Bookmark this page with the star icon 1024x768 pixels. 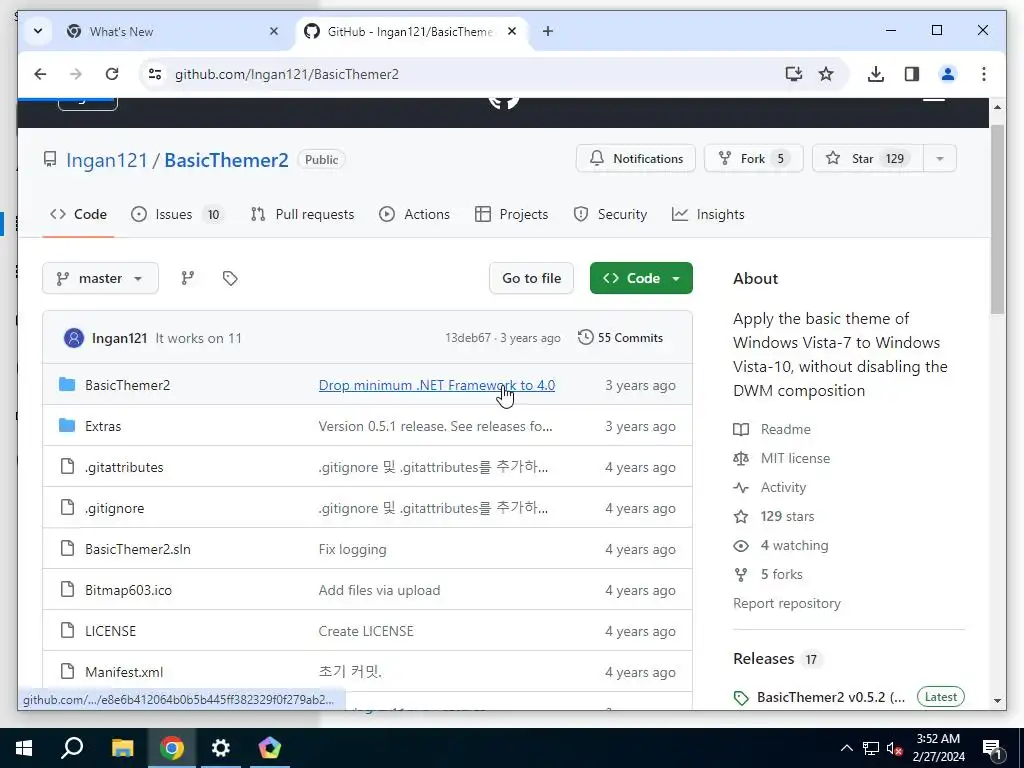pyautogui.click(x=826, y=74)
